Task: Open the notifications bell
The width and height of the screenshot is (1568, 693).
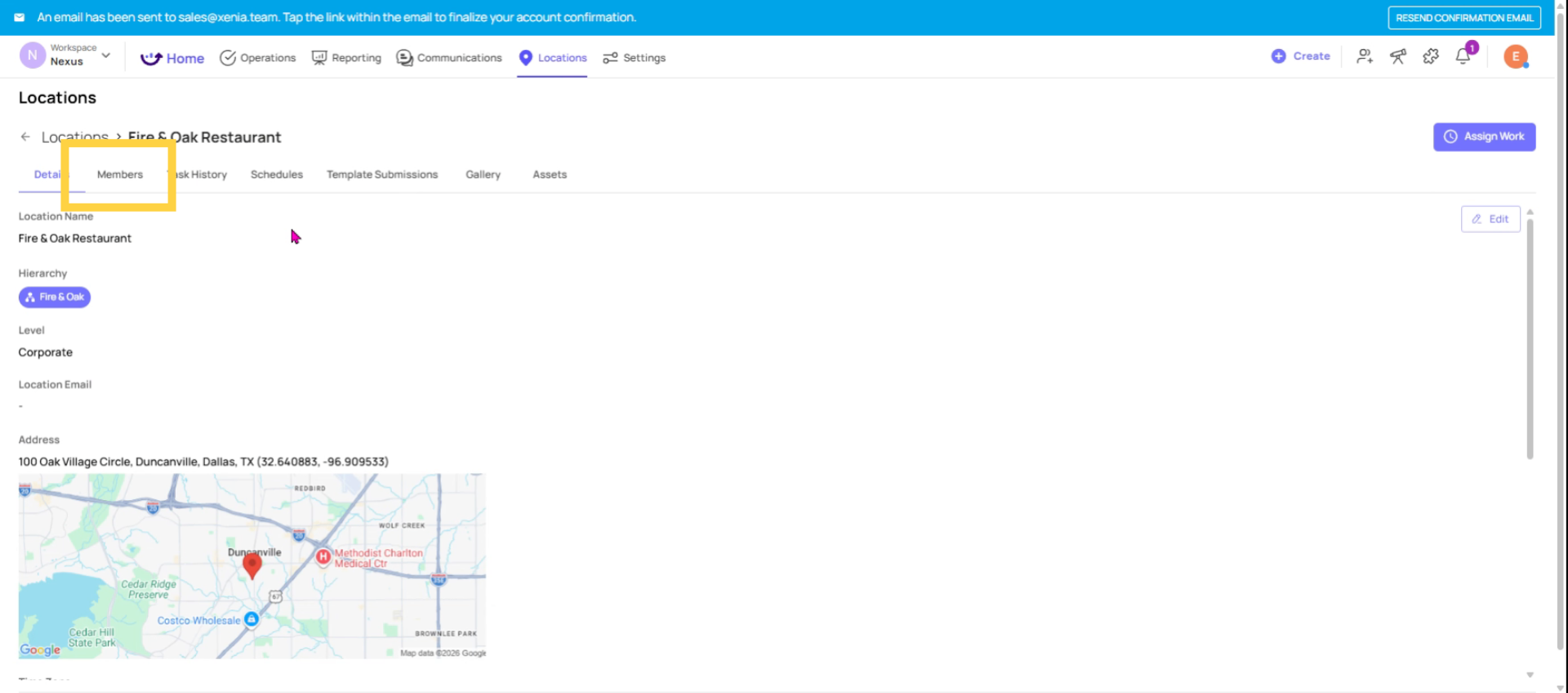Action: [1463, 56]
